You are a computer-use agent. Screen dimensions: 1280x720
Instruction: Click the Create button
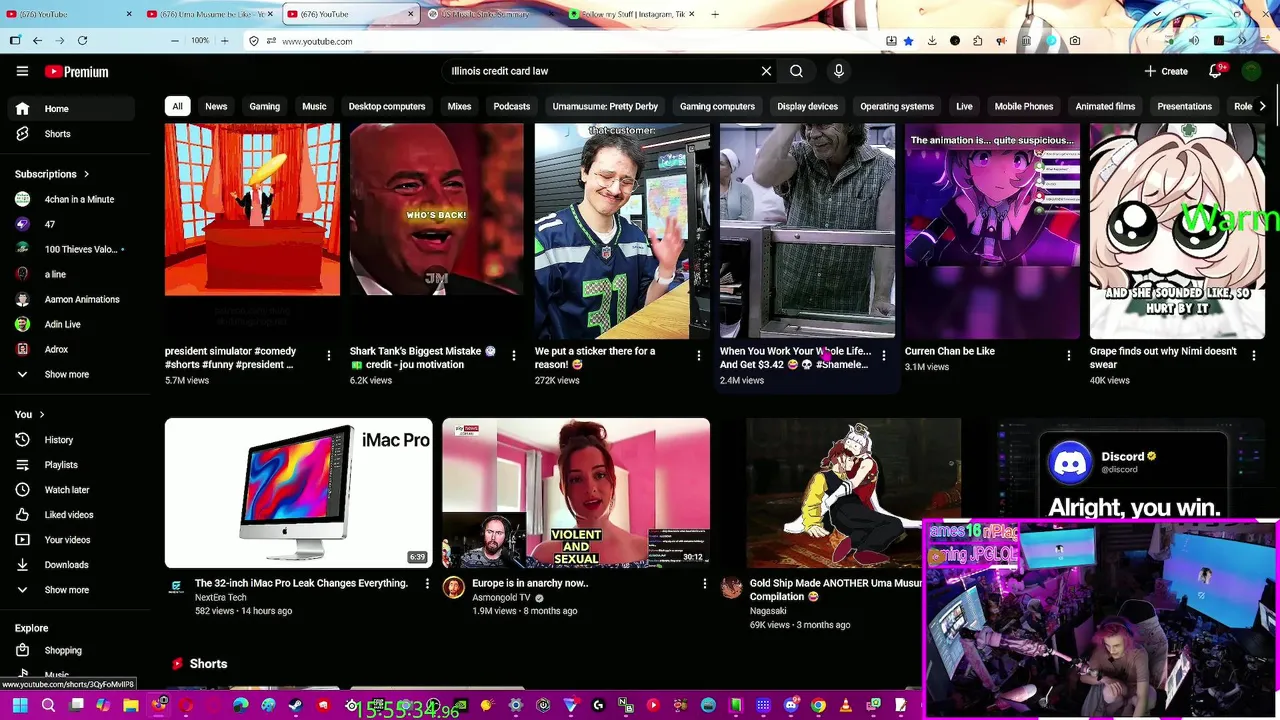click(1167, 71)
